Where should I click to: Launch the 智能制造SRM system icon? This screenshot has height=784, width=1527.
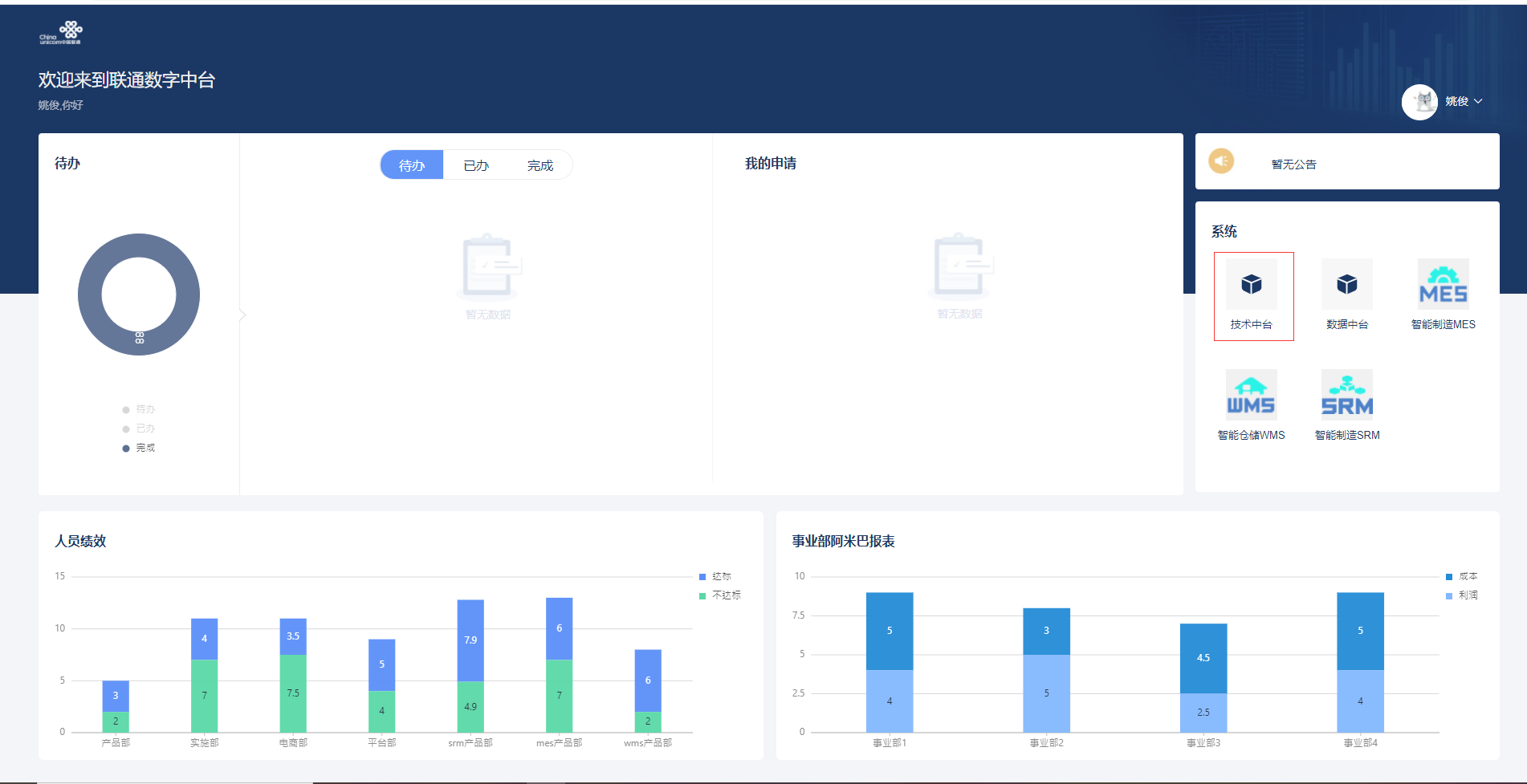(1347, 395)
